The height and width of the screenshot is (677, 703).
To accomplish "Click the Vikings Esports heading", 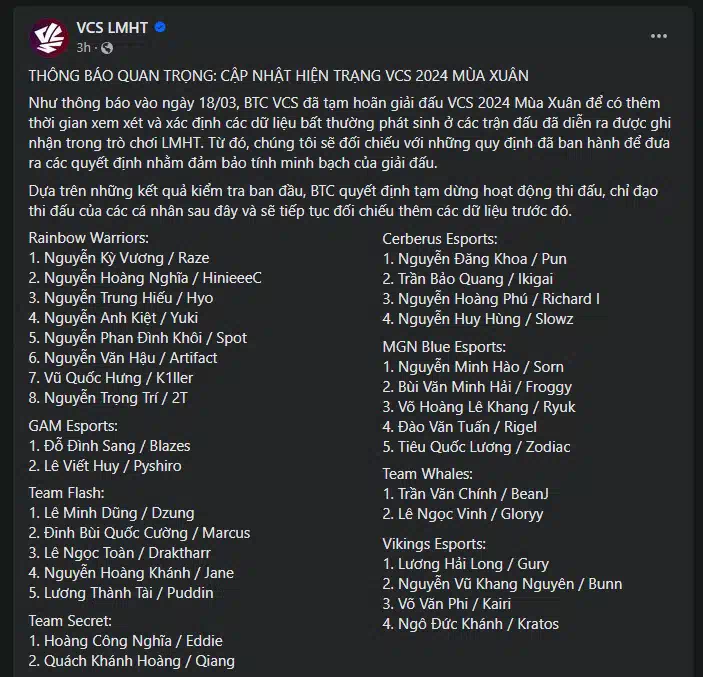I will 434,544.
